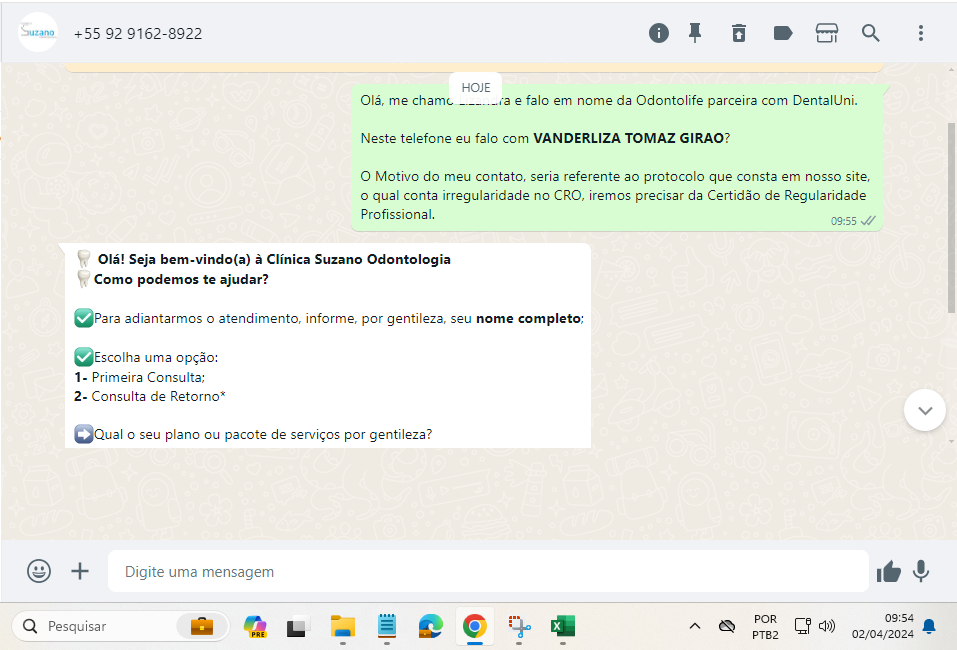Open Excel from taskbar

(563, 626)
